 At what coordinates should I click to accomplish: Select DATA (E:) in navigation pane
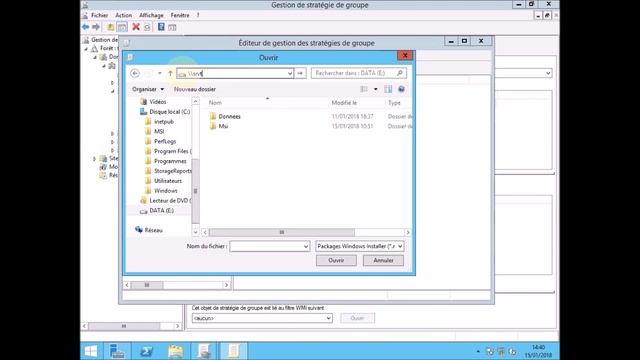click(157, 211)
